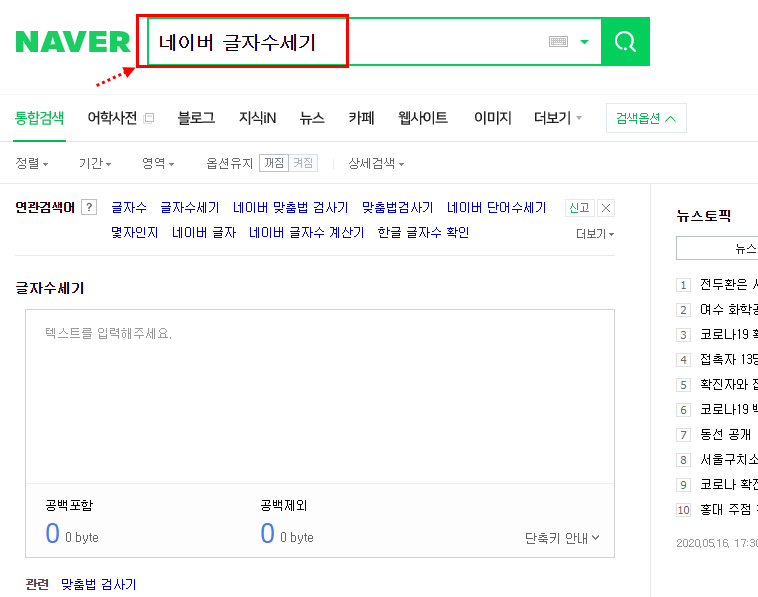The image size is (758, 597).
Task: Select the 통합검색 tab
Action: (39, 118)
